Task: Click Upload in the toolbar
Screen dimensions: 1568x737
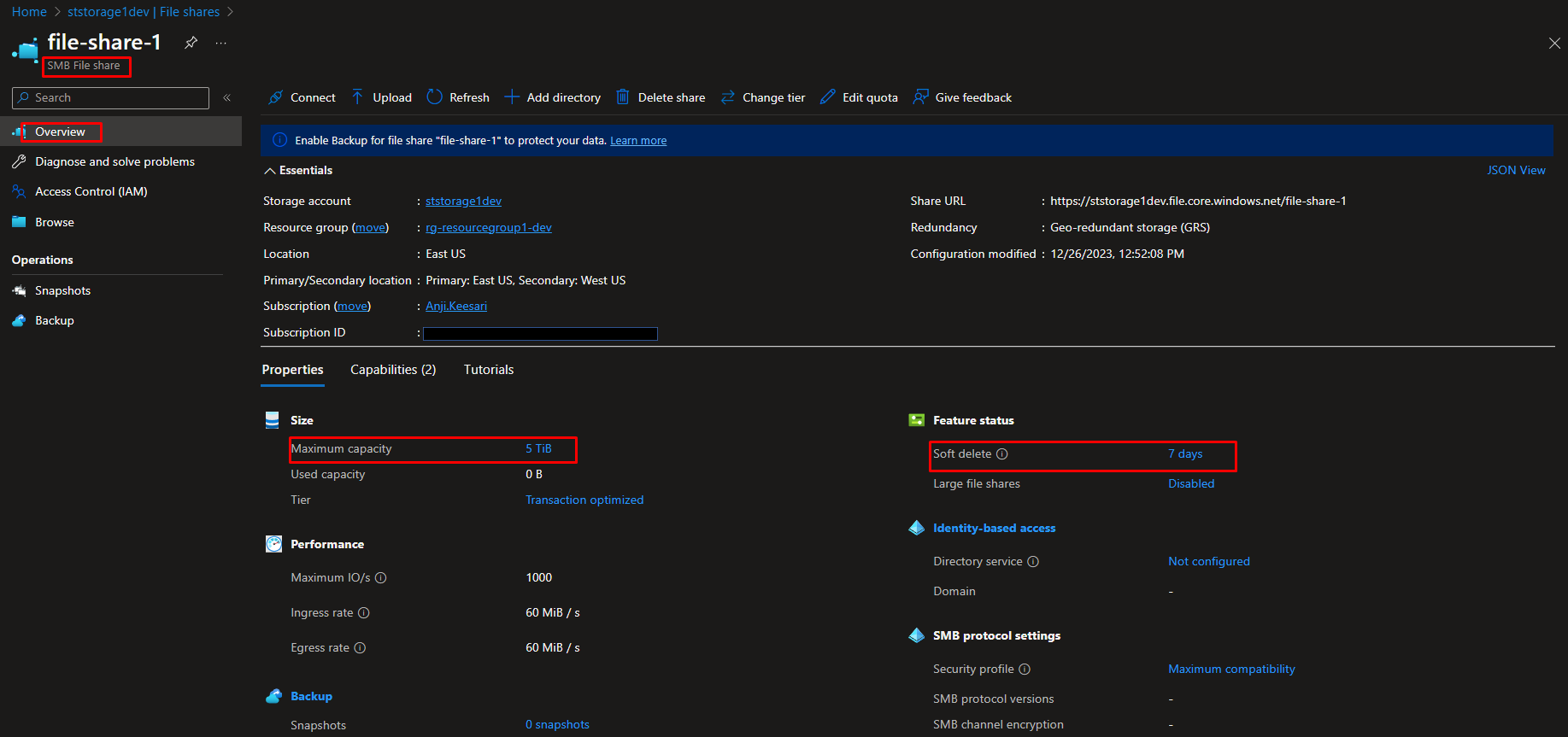Action: point(381,97)
